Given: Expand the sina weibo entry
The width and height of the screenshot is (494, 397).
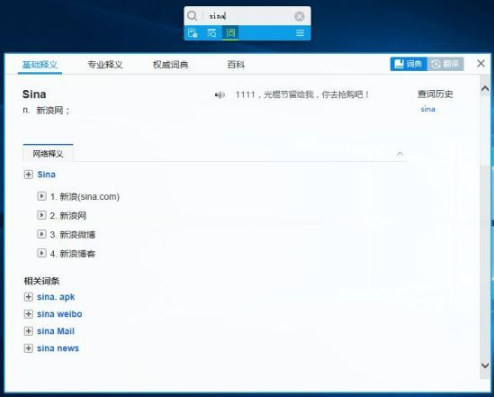Looking at the screenshot, I should (x=28, y=314).
